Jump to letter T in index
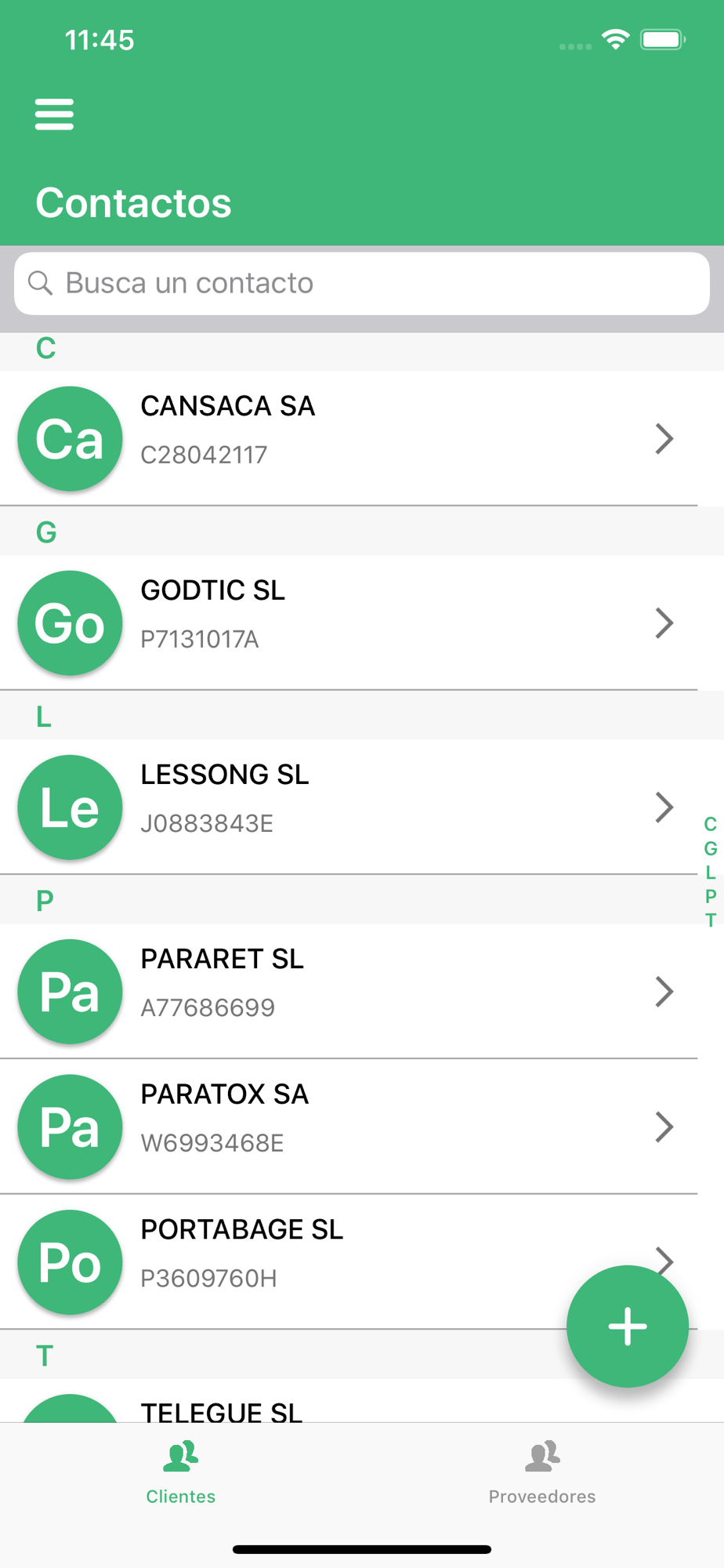The width and height of the screenshot is (724, 1568). [710, 920]
